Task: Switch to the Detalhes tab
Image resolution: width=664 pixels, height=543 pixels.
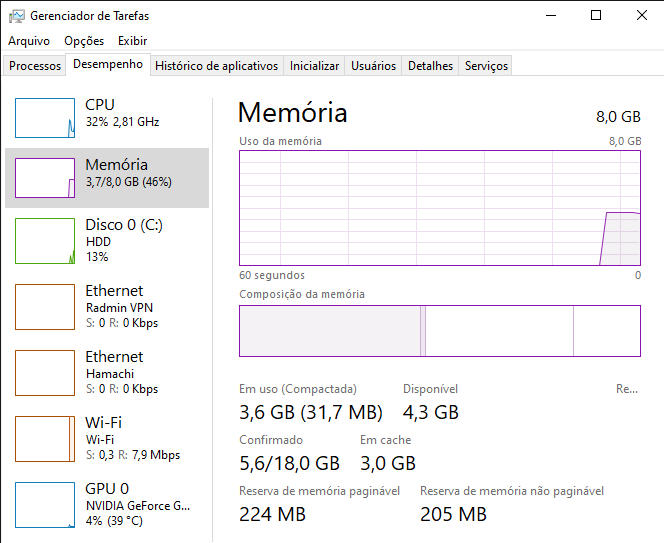Action: click(430, 66)
